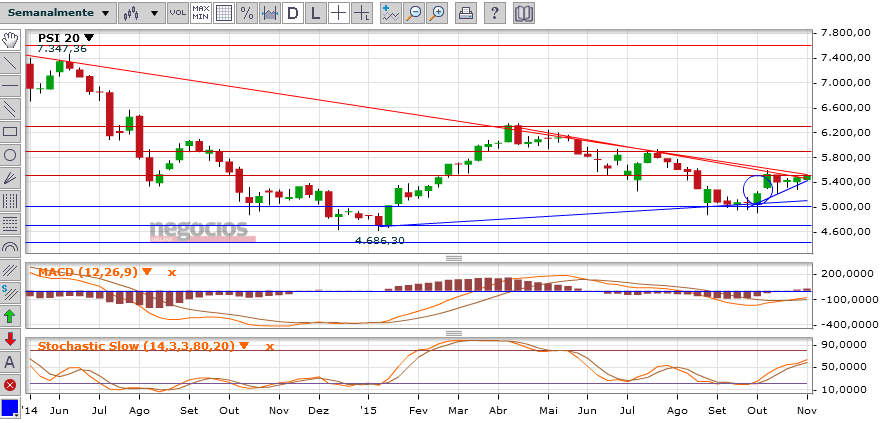Select the A text annotation tool
Screen dimensions: 883x423
coord(10,362)
